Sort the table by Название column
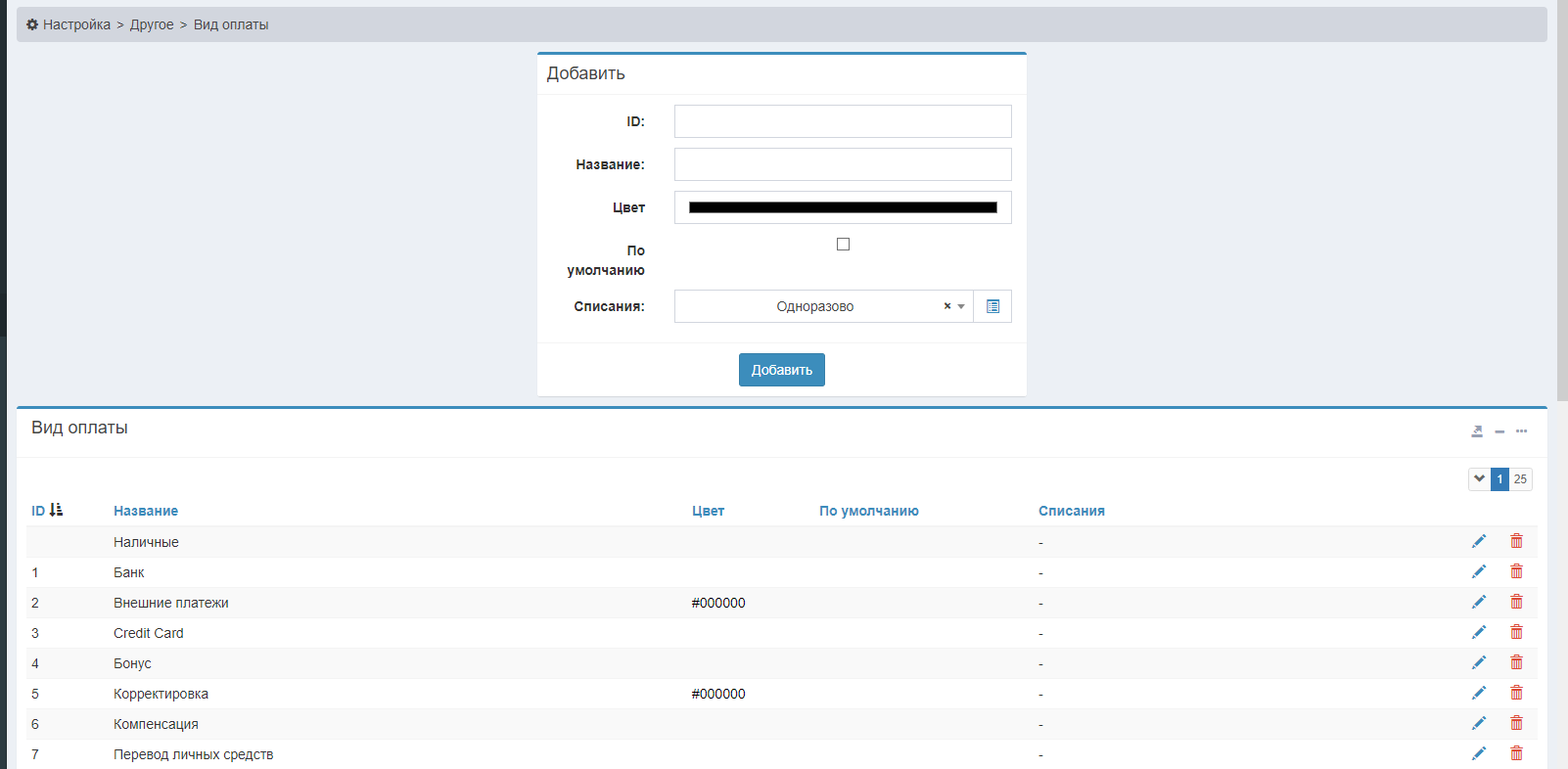Image resolution: width=1568 pixels, height=769 pixels. (146, 511)
